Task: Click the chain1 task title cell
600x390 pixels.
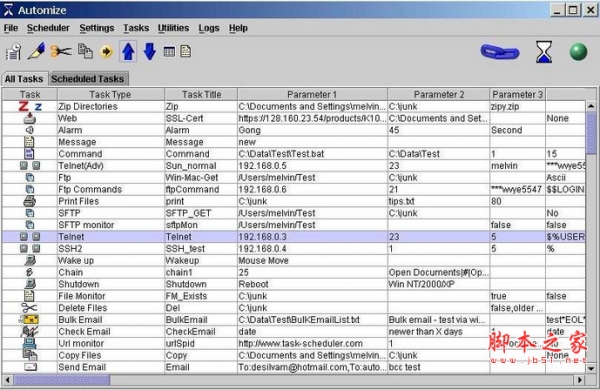Action: [201, 272]
